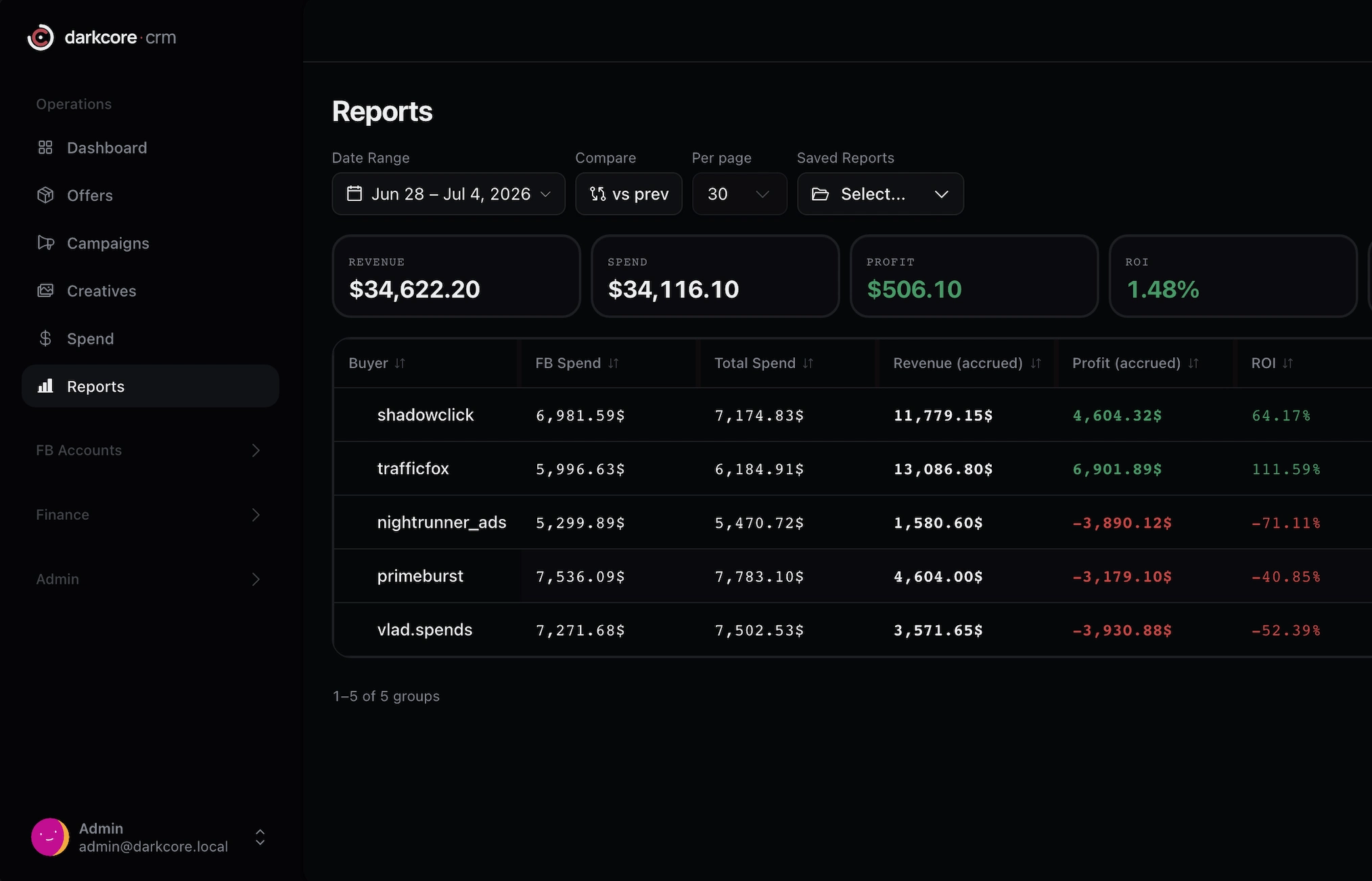1372x881 pixels.
Task: Click the 1–5 of 5 groups text
Action: [386, 696]
